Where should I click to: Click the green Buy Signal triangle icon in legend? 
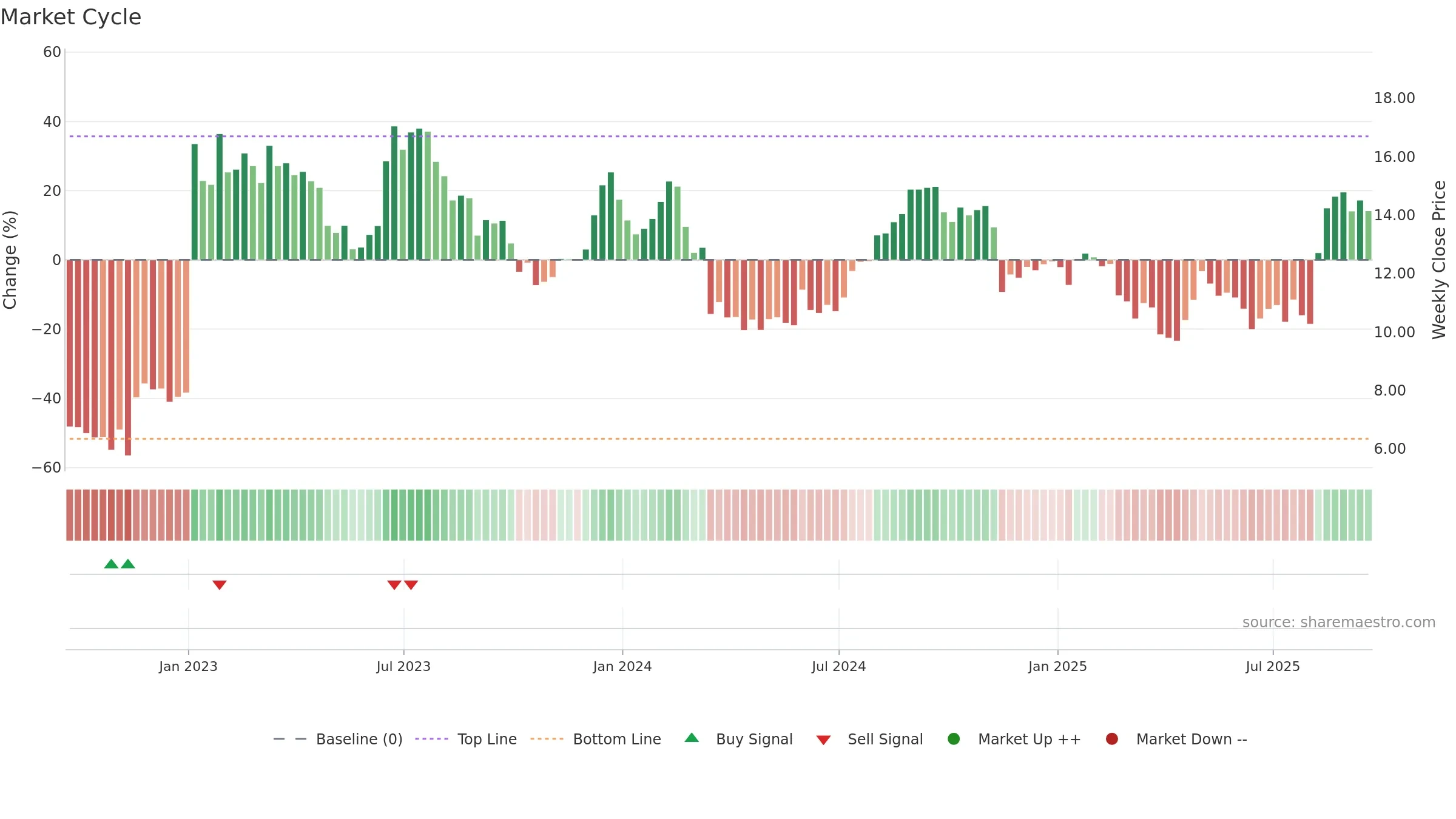click(x=692, y=738)
